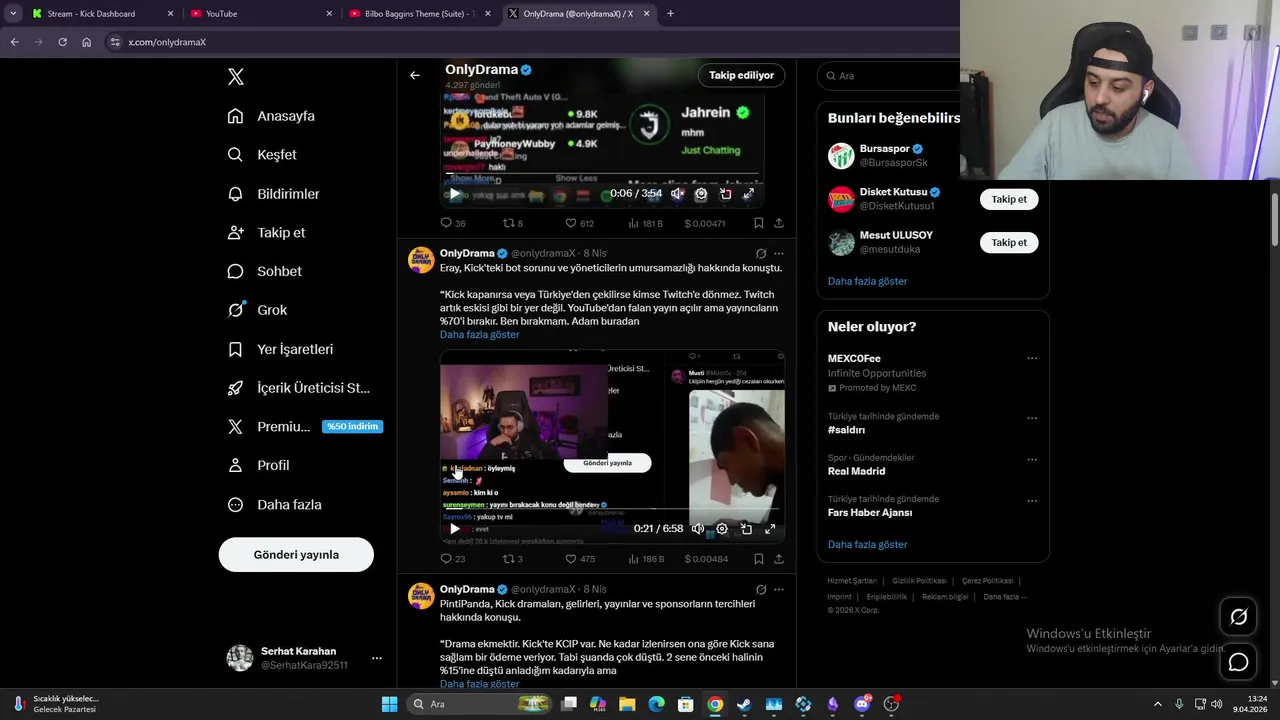The height and width of the screenshot is (720, 1280).
Task: Expand Eray post with Daha fazla göster
Action: tap(479, 335)
